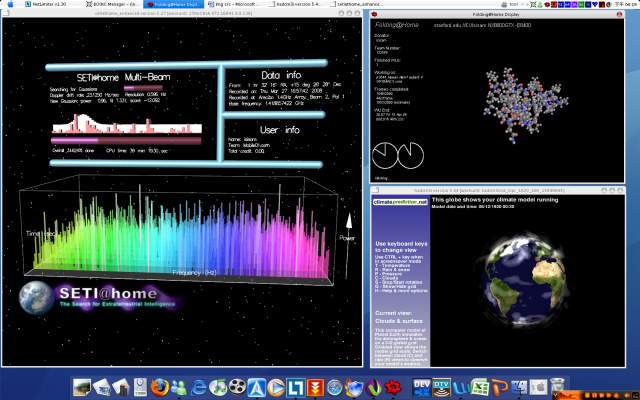The height and width of the screenshot is (400, 640).
Task: Click the rotating Earth globe in climate window
Action: coord(524,281)
